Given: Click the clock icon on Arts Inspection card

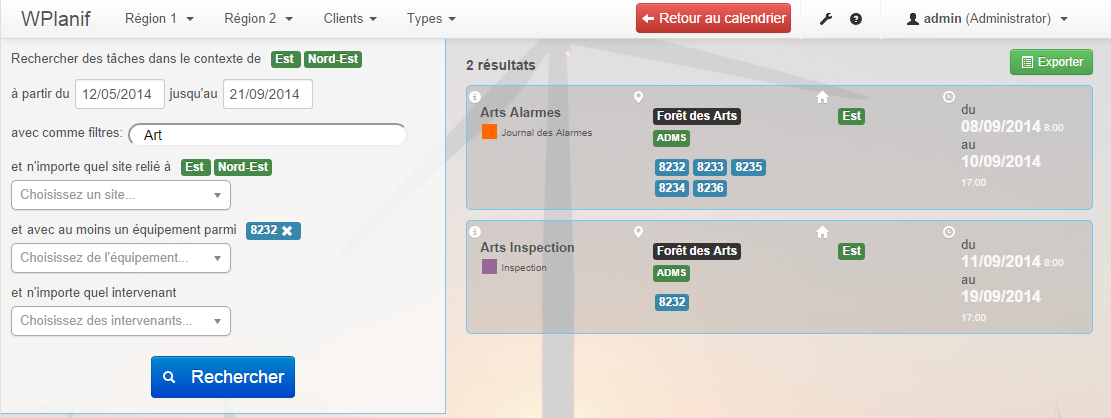Looking at the screenshot, I should pos(948,232).
